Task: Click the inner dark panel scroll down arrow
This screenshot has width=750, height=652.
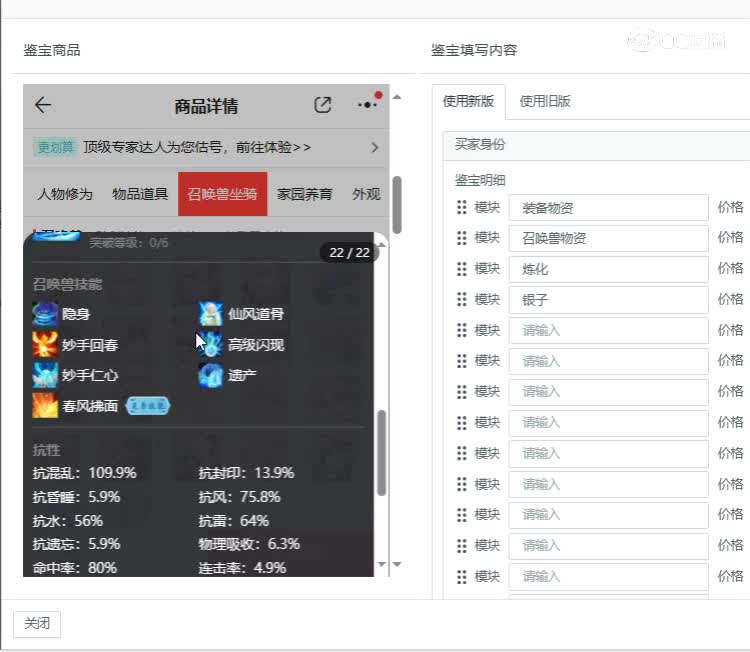Action: 381,564
